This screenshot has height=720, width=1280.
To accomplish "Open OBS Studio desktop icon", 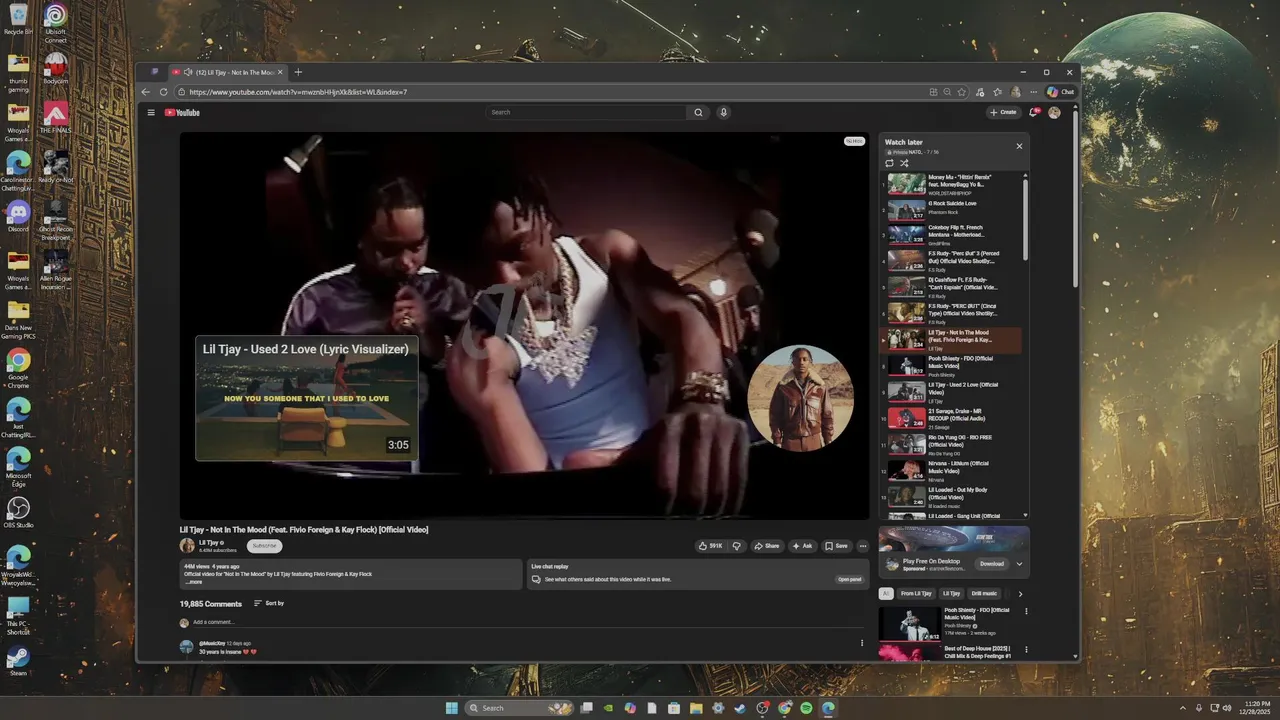I will (x=18, y=513).
